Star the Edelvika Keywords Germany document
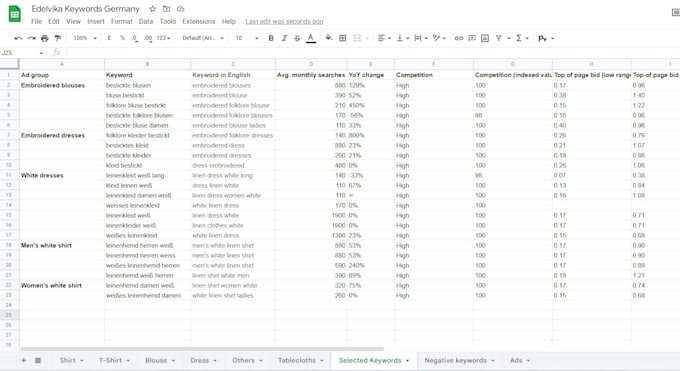The image size is (680, 371). click(x=152, y=9)
